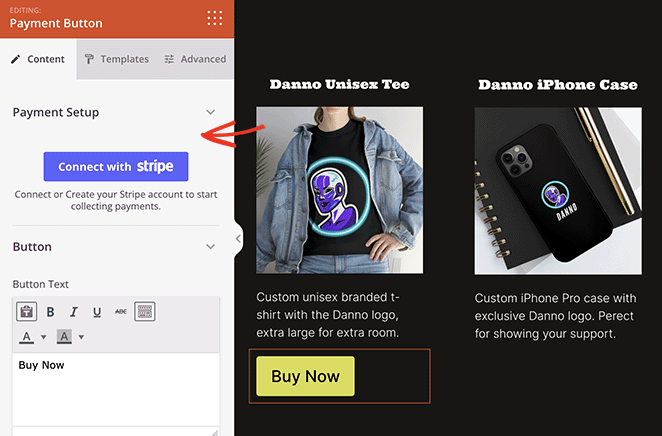
Task: Open the block grid icon in header
Action: coord(214,18)
